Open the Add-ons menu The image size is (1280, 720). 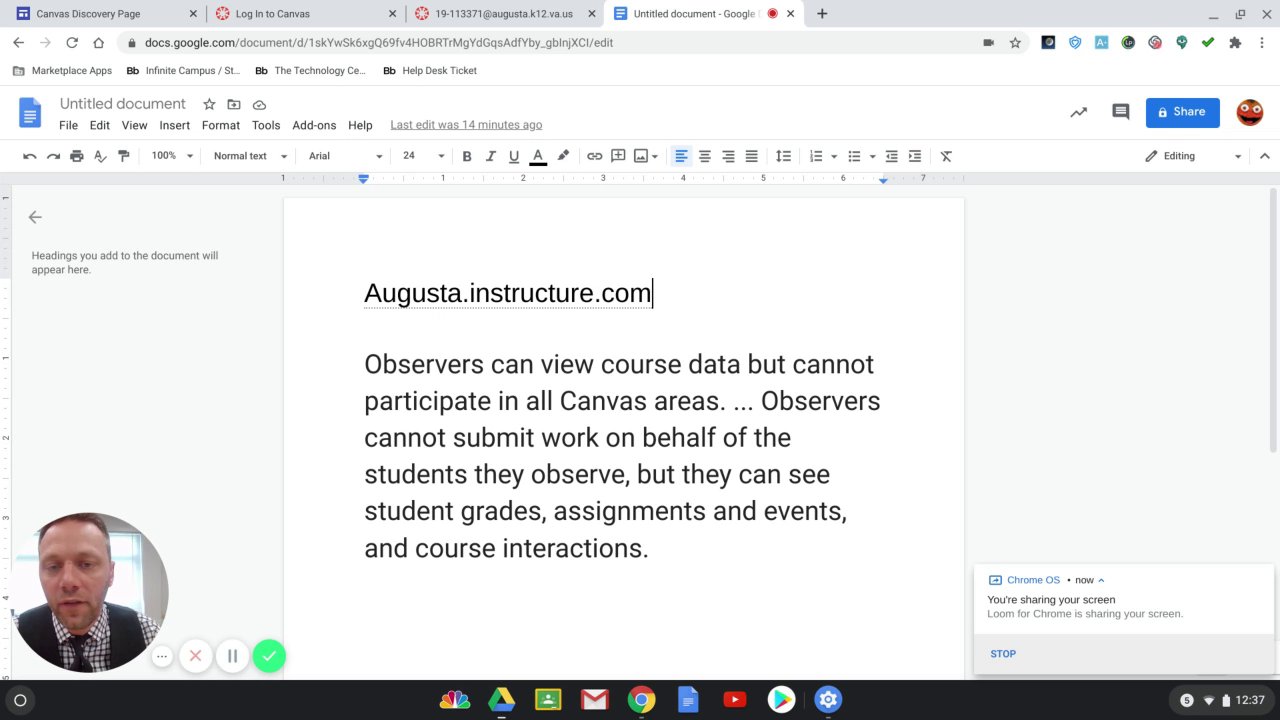pos(314,125)
